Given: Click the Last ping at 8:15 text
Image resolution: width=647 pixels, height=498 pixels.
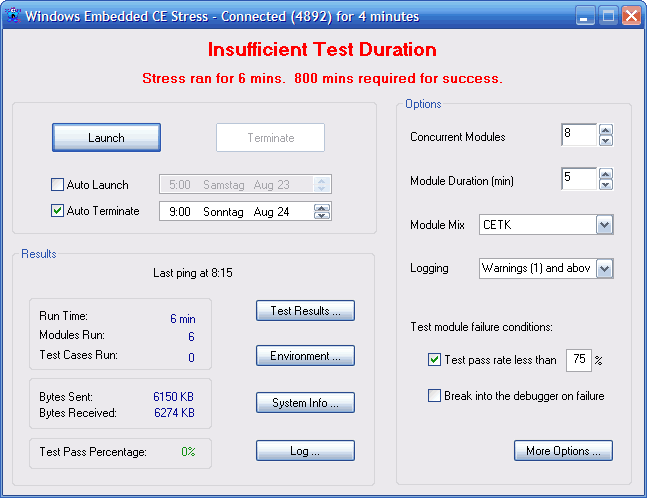Looking at the screenshot, I should (x=193, y=273).
